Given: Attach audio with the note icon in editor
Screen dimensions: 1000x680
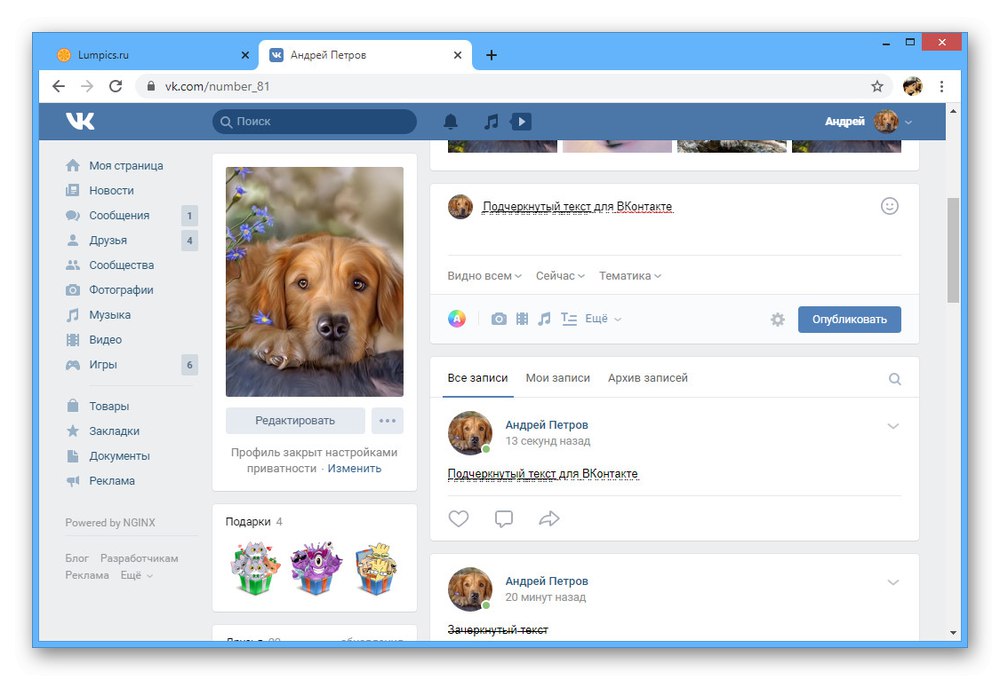Looking at the screenshot, I should tap(543, 318).
